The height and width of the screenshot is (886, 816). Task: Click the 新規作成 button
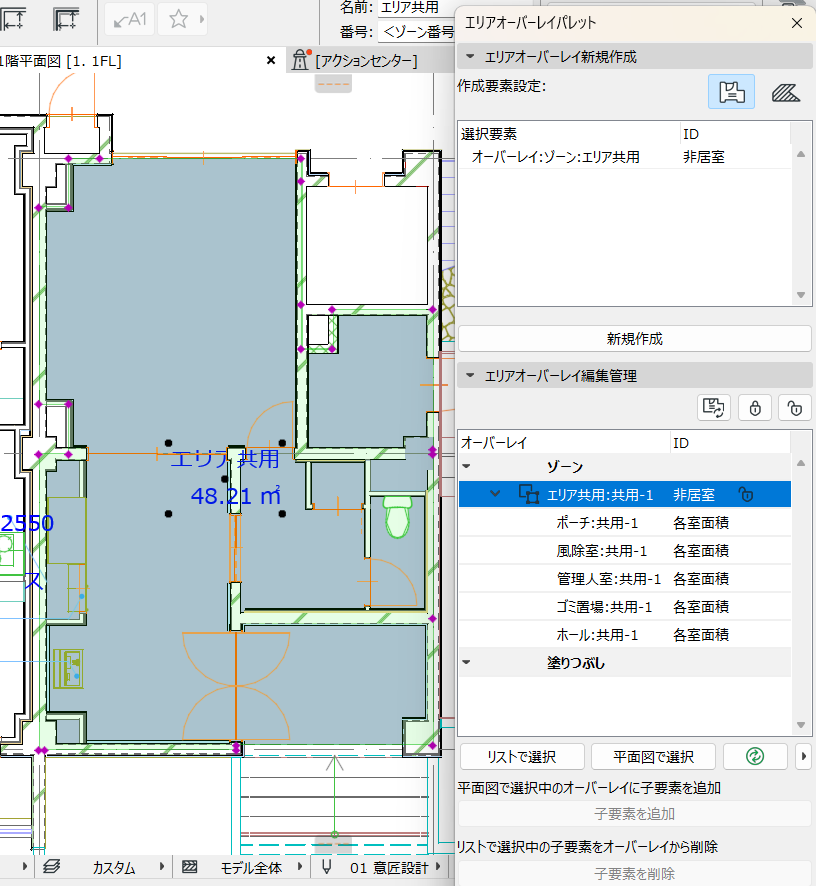tap(635, 338)
